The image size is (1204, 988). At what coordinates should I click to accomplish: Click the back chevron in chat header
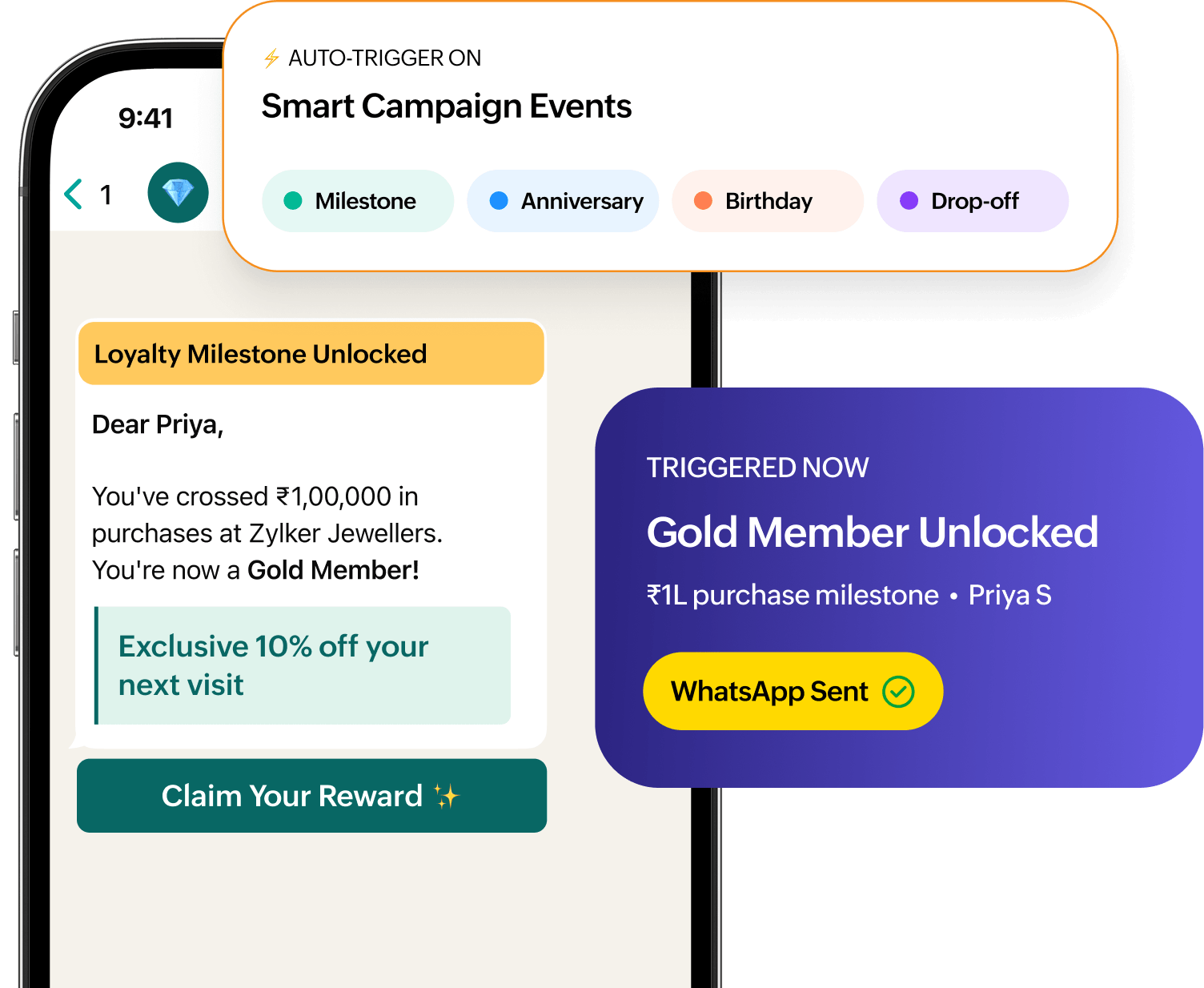click(x=73, y=193)
